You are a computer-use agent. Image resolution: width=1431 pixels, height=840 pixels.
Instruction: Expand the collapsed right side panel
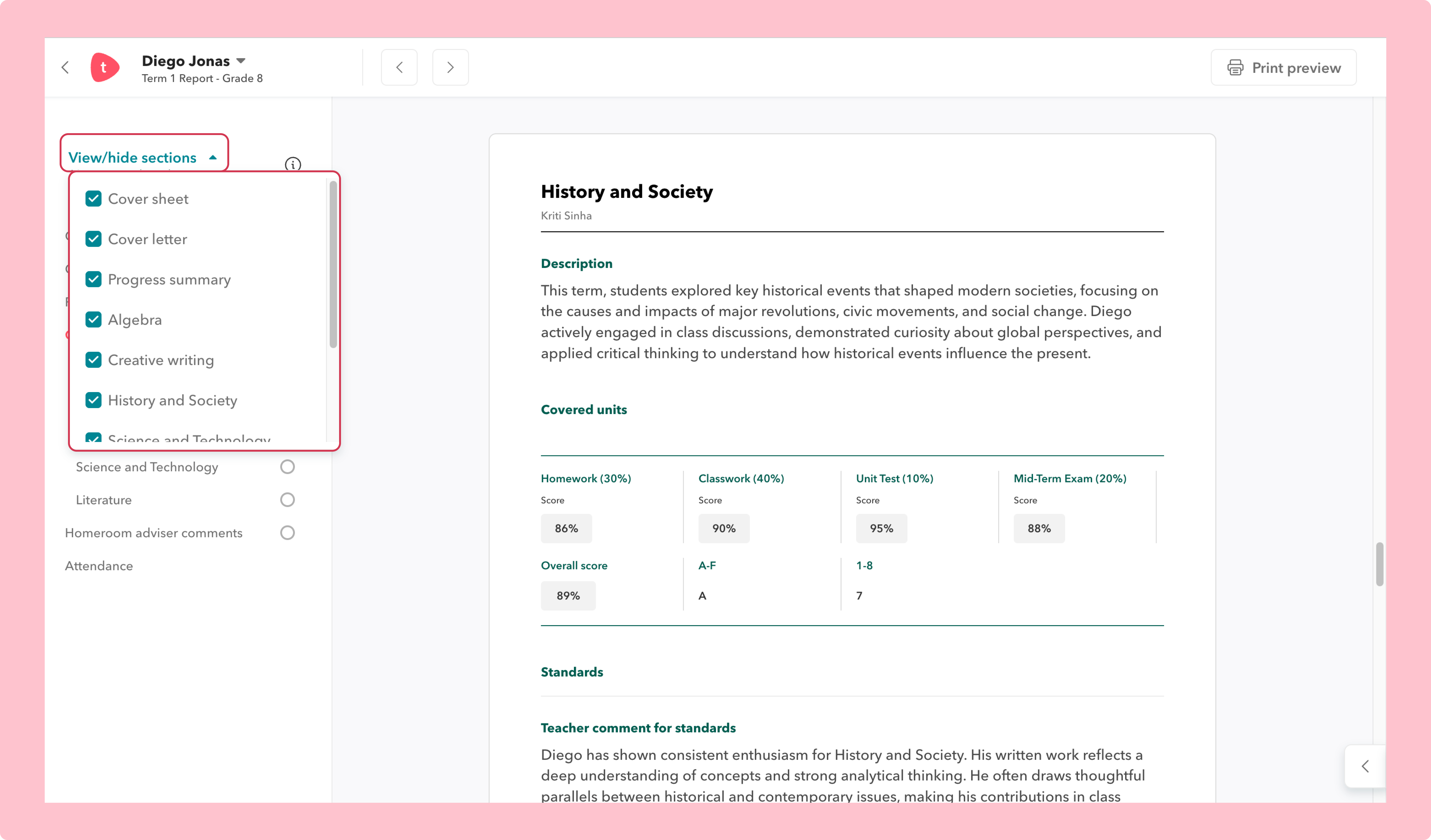[x=1365, y=766]
